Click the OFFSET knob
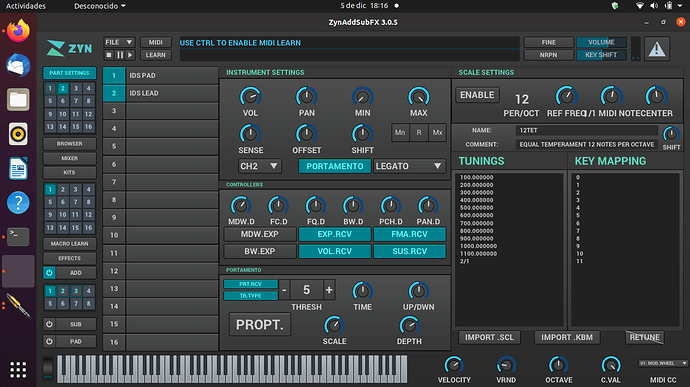690x387 pixels. coord(306,134)
